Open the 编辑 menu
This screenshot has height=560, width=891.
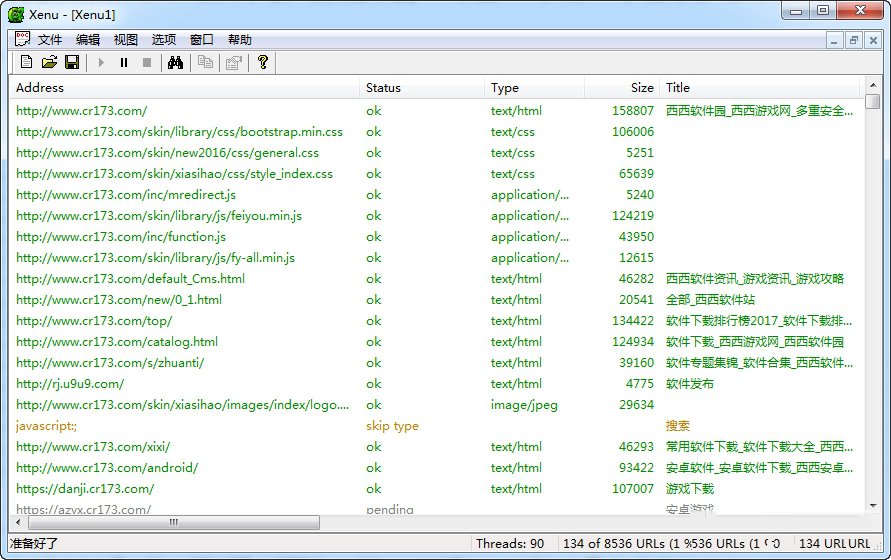point(88,40)
